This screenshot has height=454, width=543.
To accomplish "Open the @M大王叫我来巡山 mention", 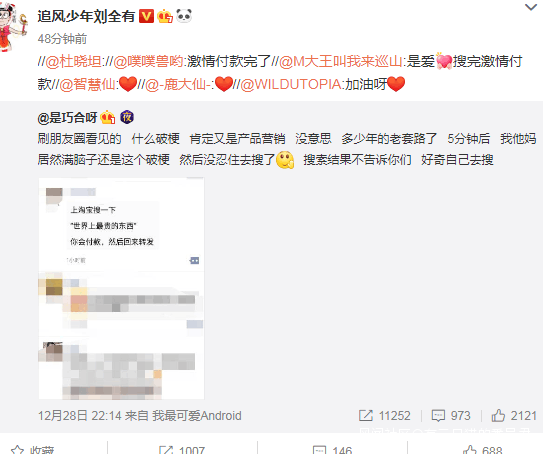I will 341,61.
